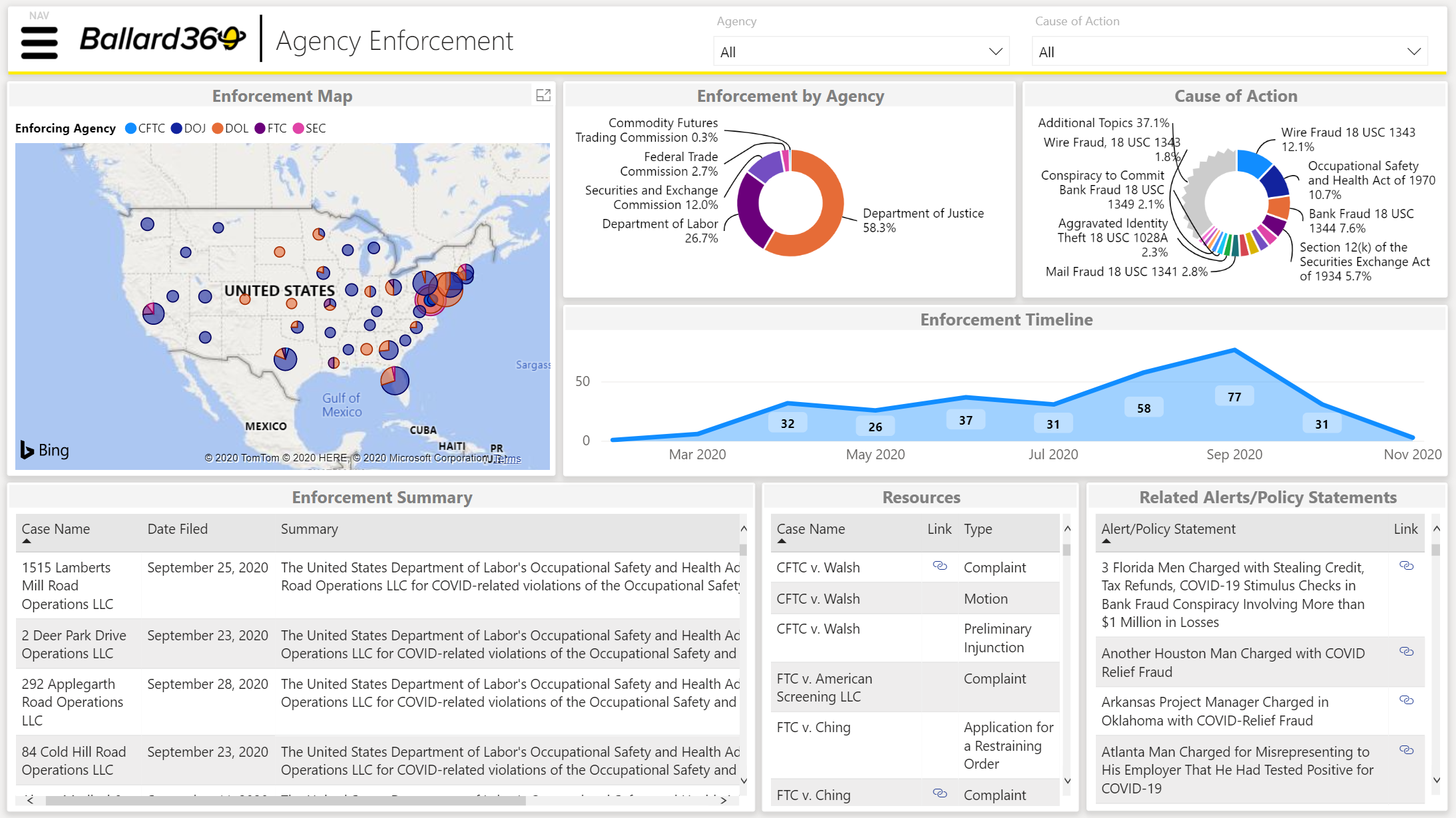Select 1515 Lamberts Mill Road Operations LLC row
The width and height of the screenshot is (1456, 818).
[377, 586]
